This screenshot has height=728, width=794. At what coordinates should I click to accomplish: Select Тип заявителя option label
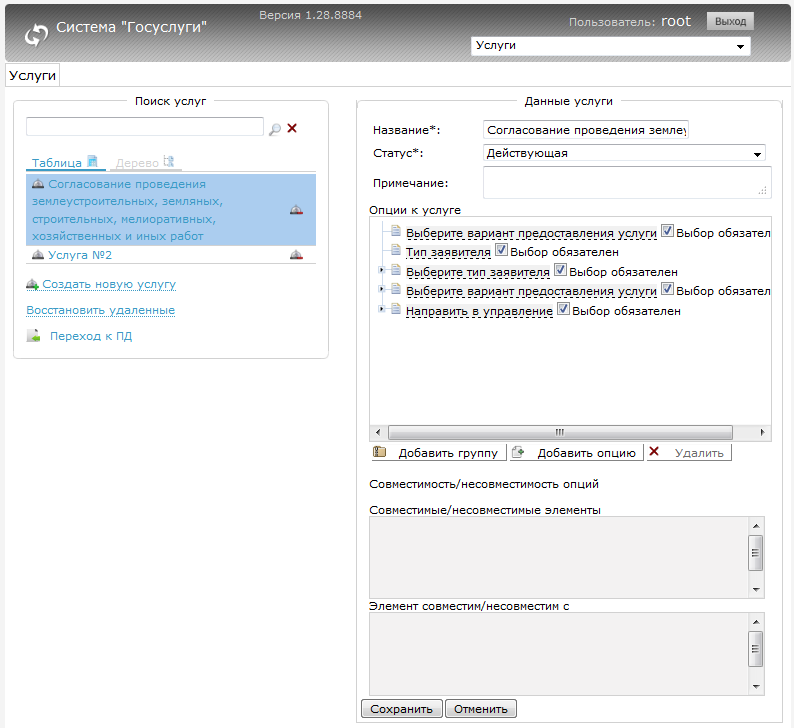448,252
